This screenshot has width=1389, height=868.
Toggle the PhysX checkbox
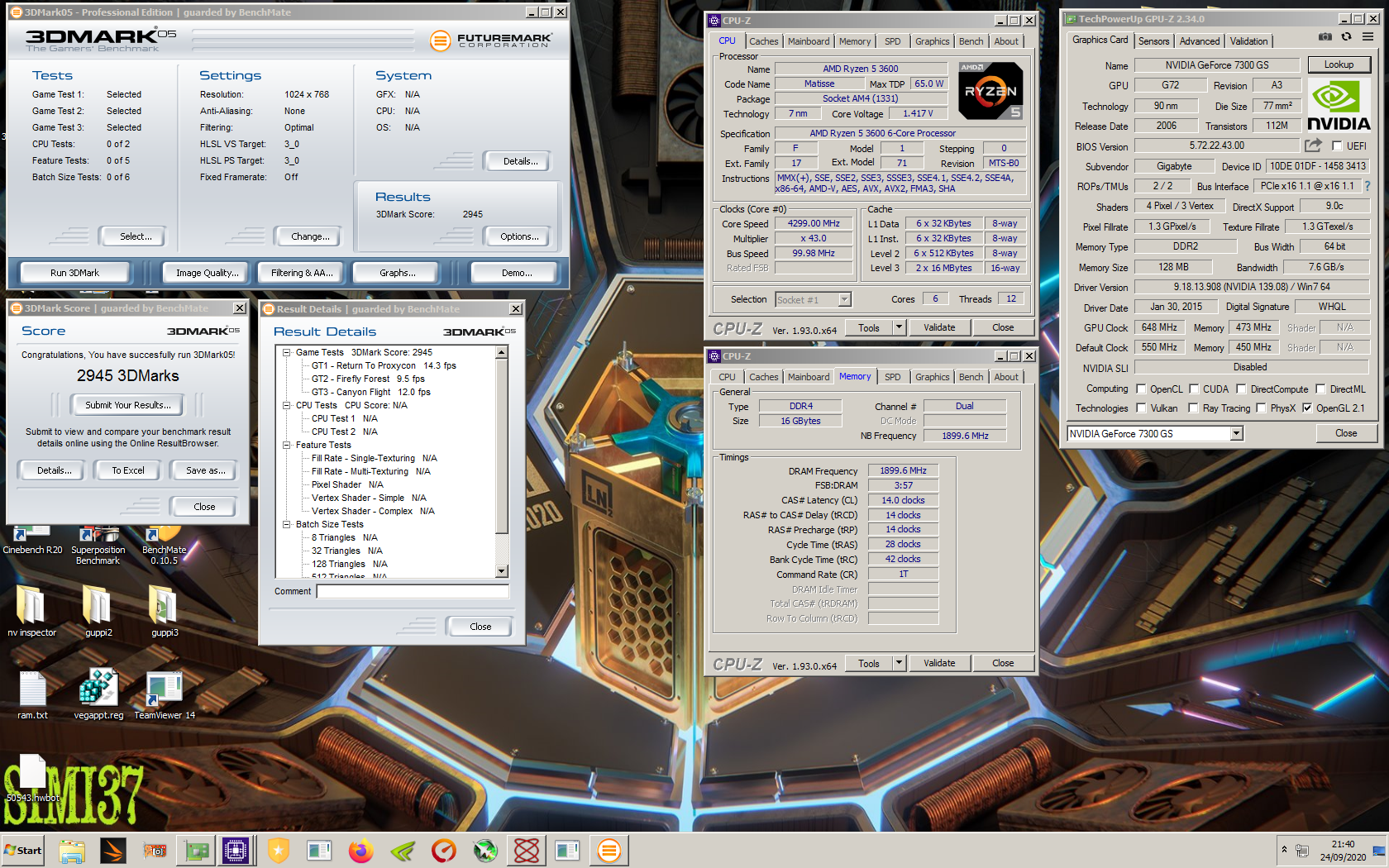pyautogui.click(x=1261, y=408)
